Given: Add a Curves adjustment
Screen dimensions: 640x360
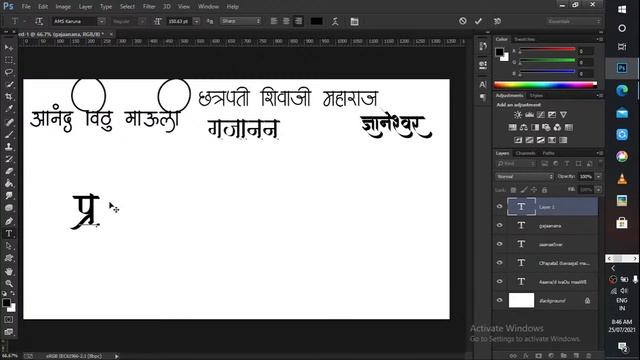Looking at the screenshot, I should 540,115.
